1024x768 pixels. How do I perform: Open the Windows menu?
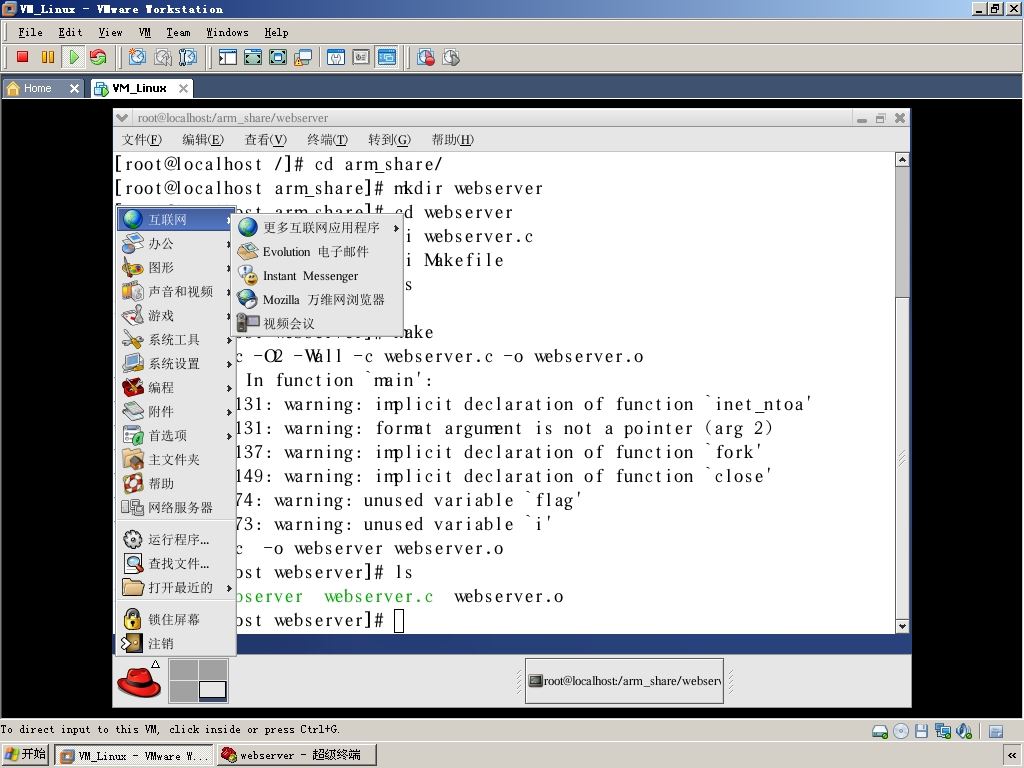point(227,32)
